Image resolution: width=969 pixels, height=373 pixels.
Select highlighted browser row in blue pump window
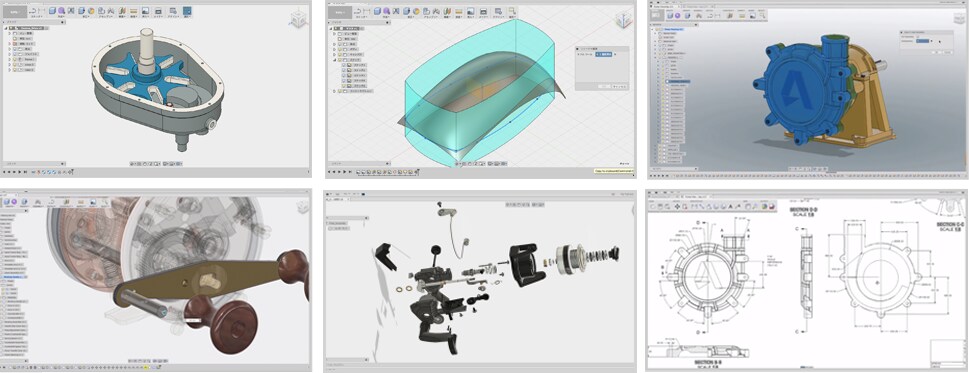click(678, 82)
